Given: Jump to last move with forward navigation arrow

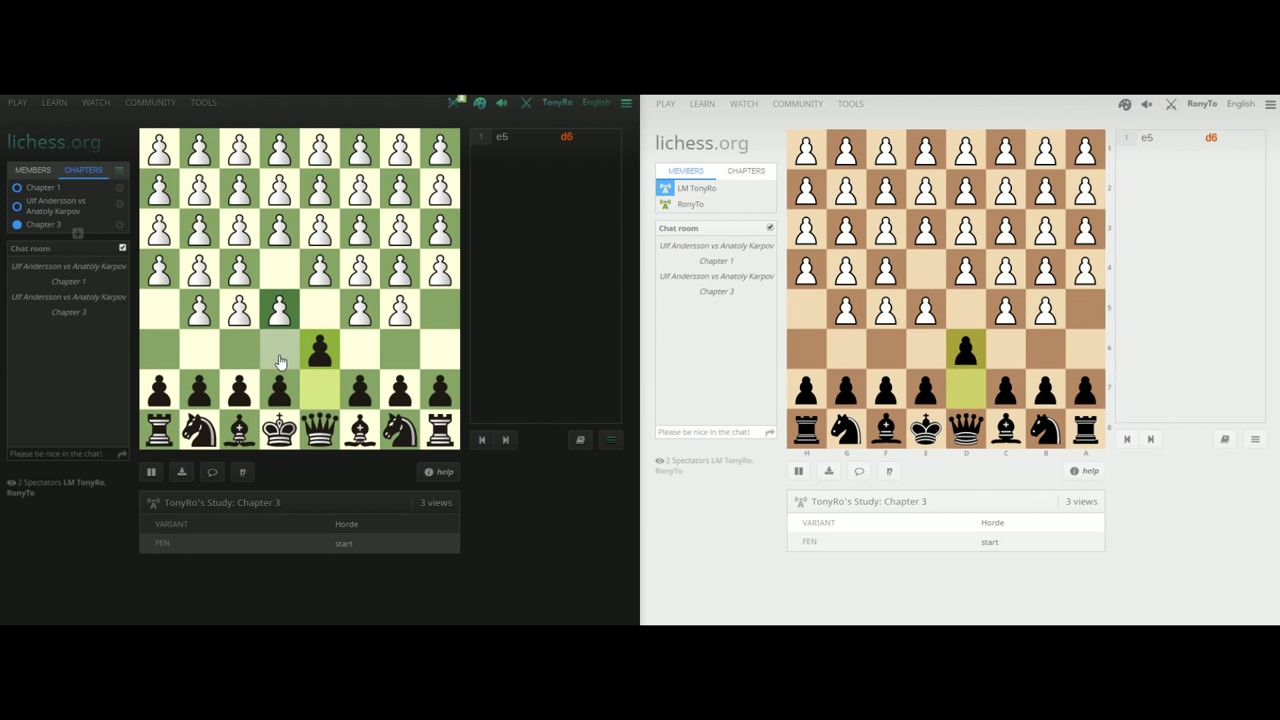Looking at the screenshot, I should coord(505,440).
